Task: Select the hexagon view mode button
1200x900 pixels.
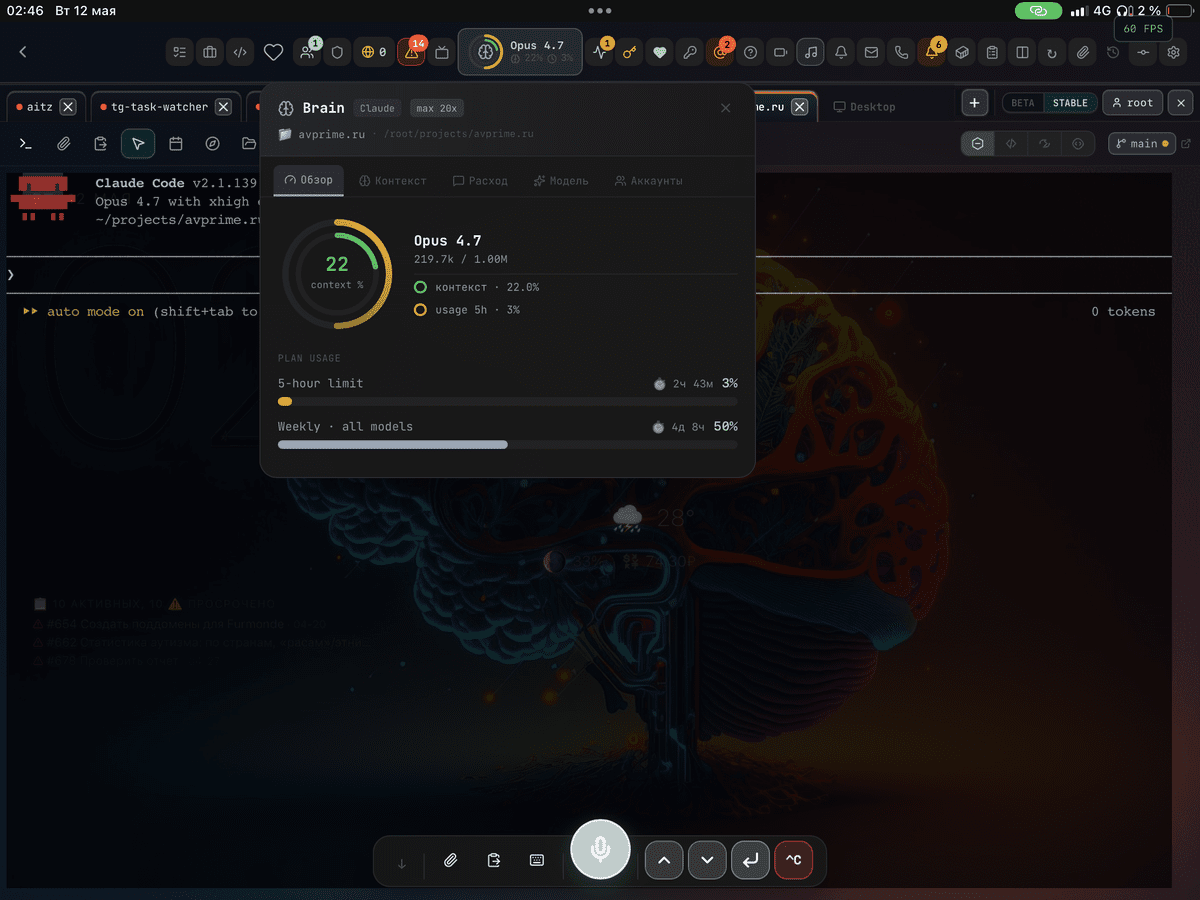Action: point(978,144)
